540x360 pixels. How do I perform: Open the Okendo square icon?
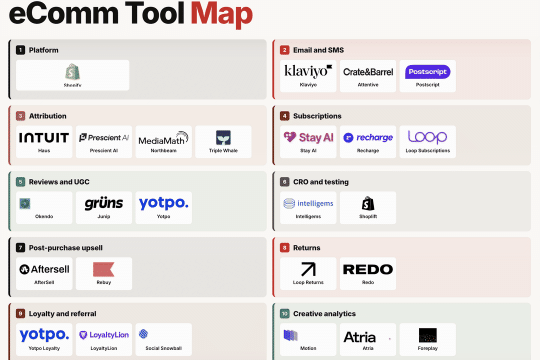[25, 204]
